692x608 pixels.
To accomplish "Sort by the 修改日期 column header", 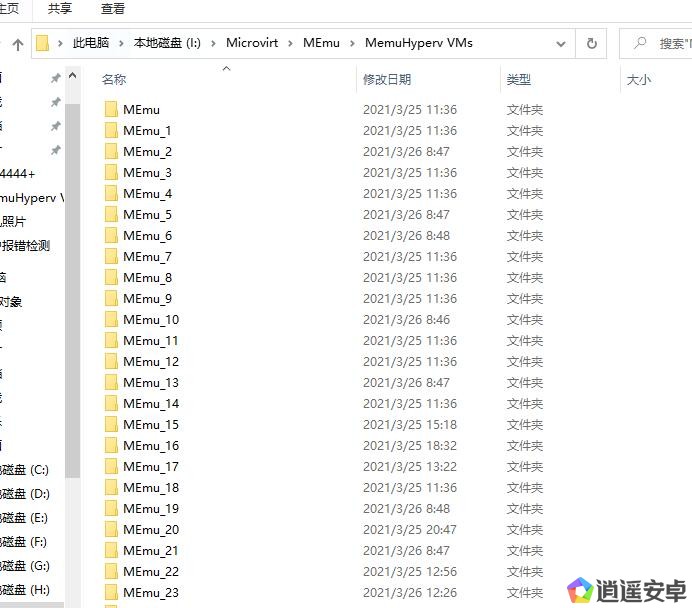I will point(387,80).
